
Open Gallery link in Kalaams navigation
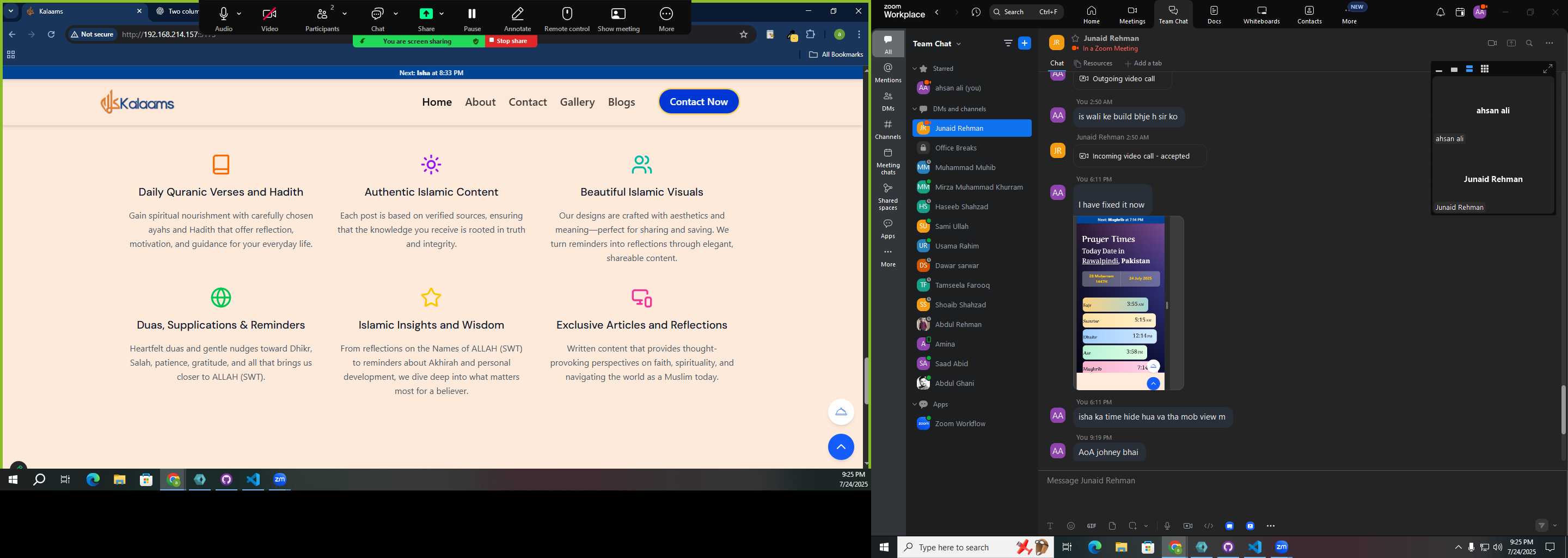coord(577,102)
